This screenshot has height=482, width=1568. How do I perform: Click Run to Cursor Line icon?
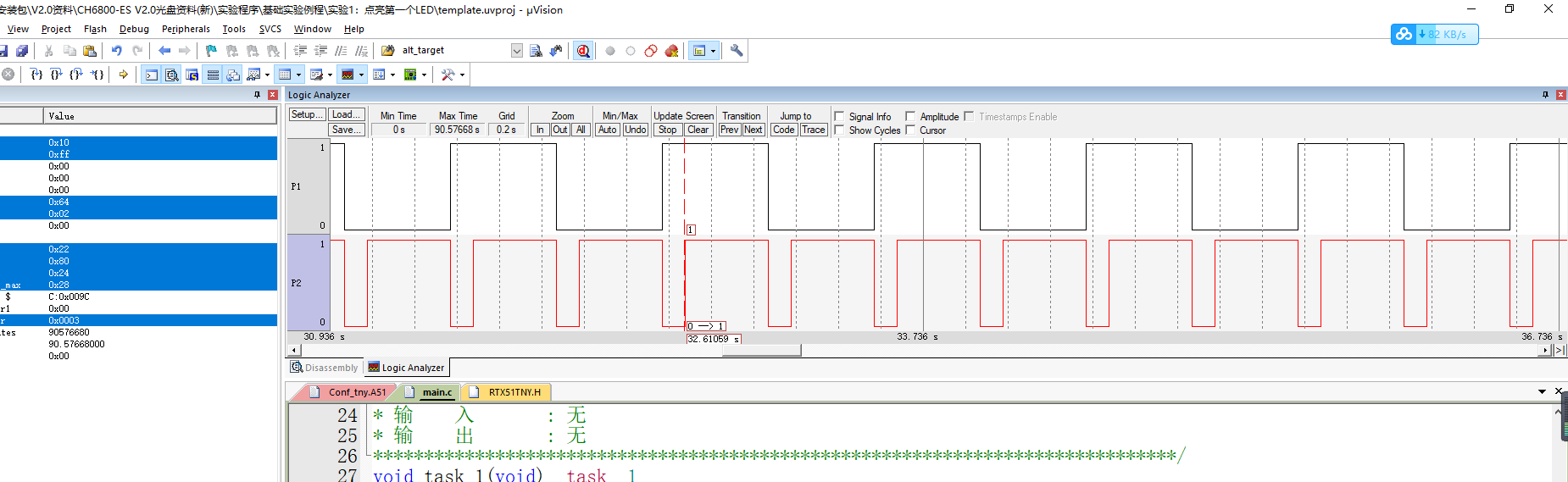click(97, 75)
